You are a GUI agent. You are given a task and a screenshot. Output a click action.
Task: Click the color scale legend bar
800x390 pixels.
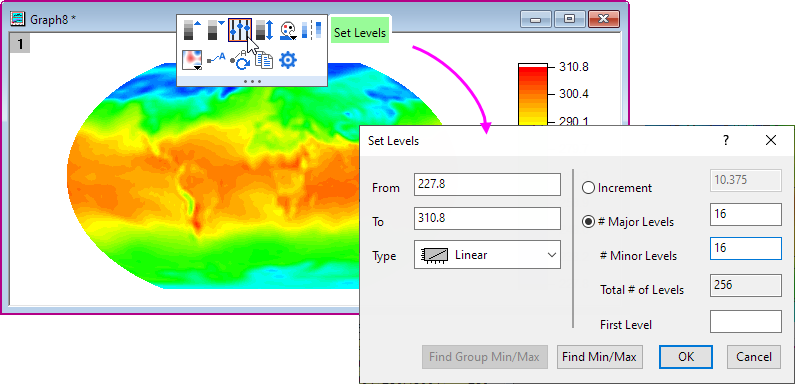[533, 94]
